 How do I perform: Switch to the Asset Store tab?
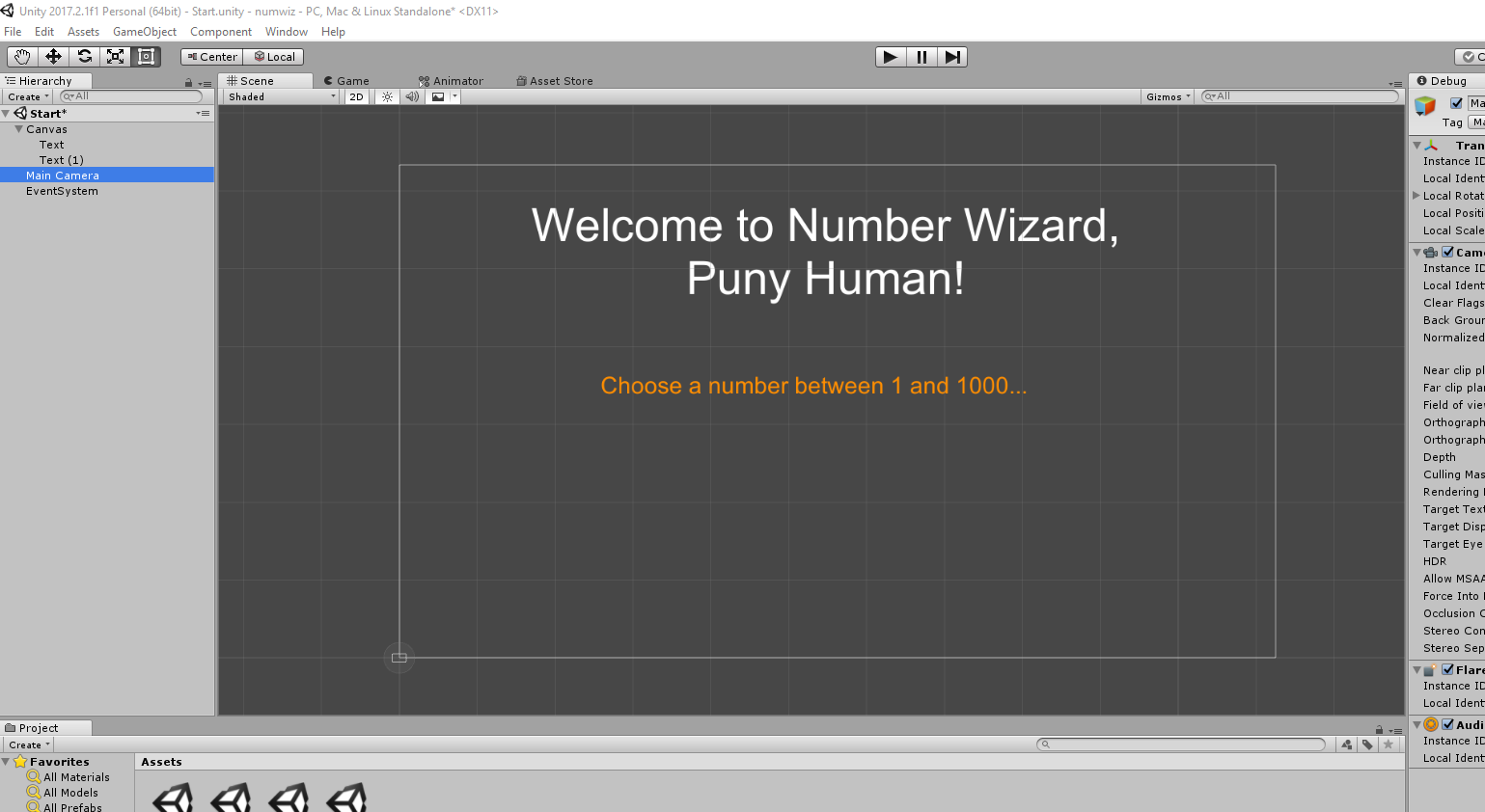coord(555,81)
